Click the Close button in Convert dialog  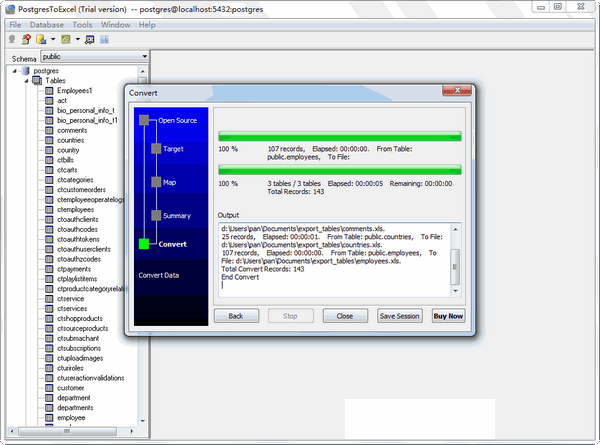(345, 316)
